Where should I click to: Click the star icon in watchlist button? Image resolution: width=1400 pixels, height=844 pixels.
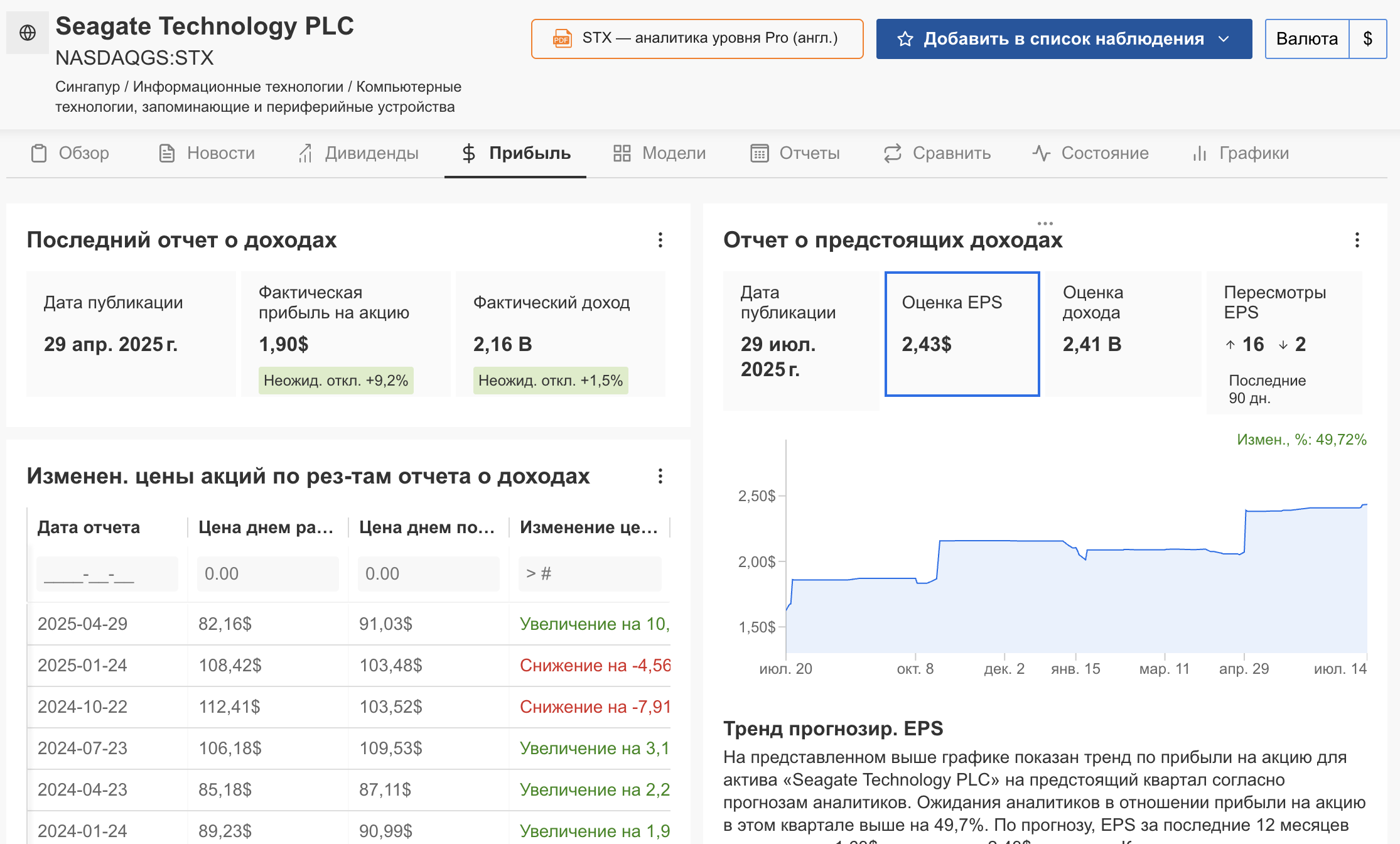(905, 39)
